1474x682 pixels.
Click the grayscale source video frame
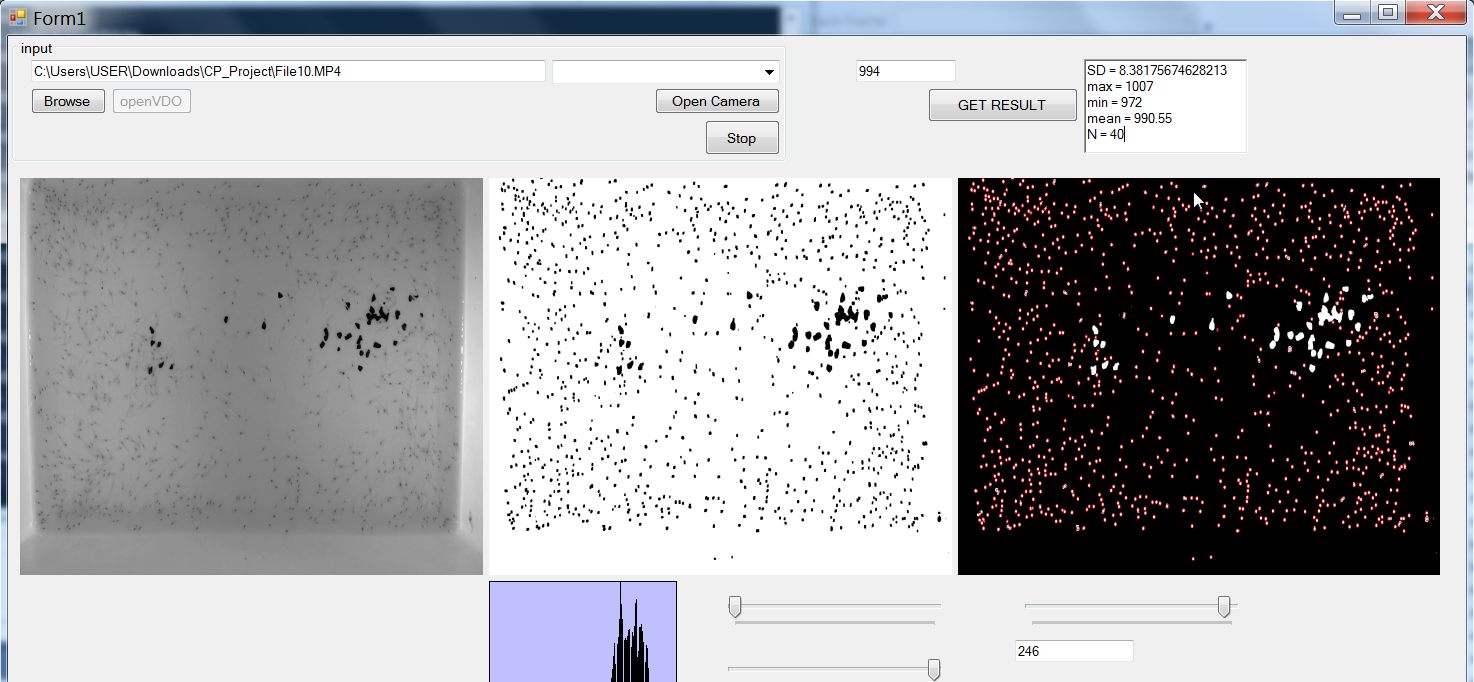[251, 376]
